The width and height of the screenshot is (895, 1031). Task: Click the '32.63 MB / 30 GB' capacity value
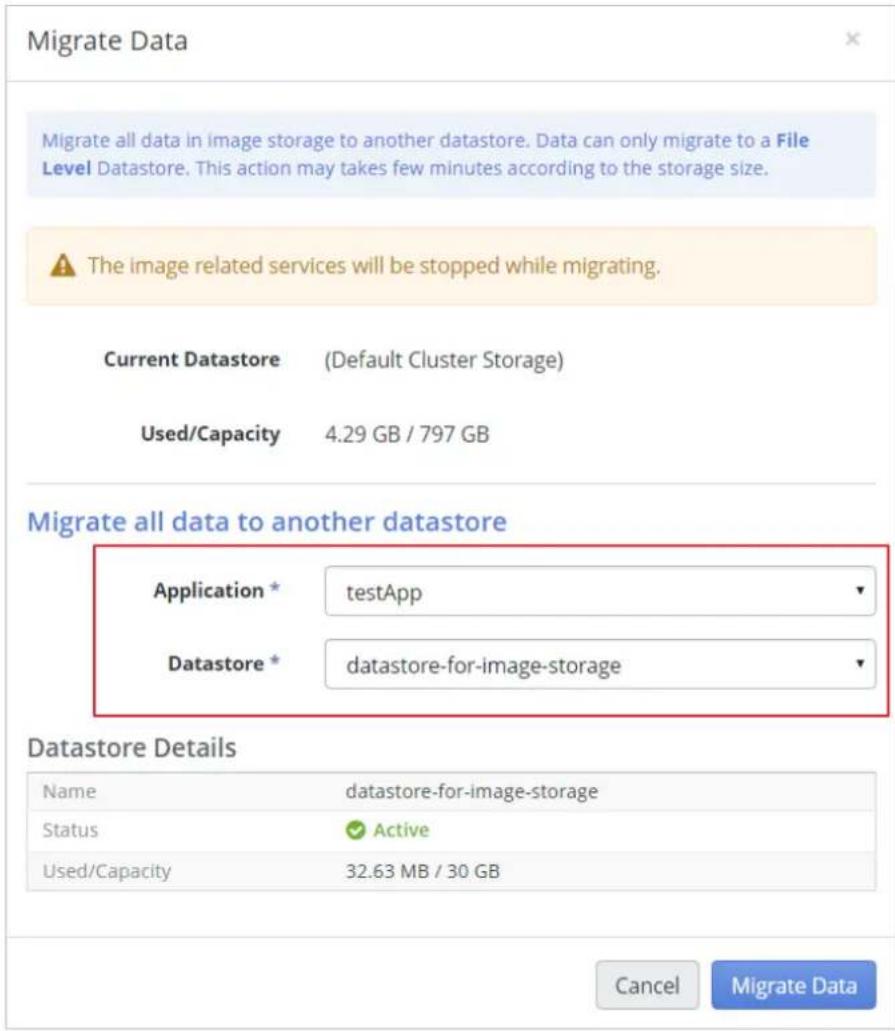coord(423,871)
